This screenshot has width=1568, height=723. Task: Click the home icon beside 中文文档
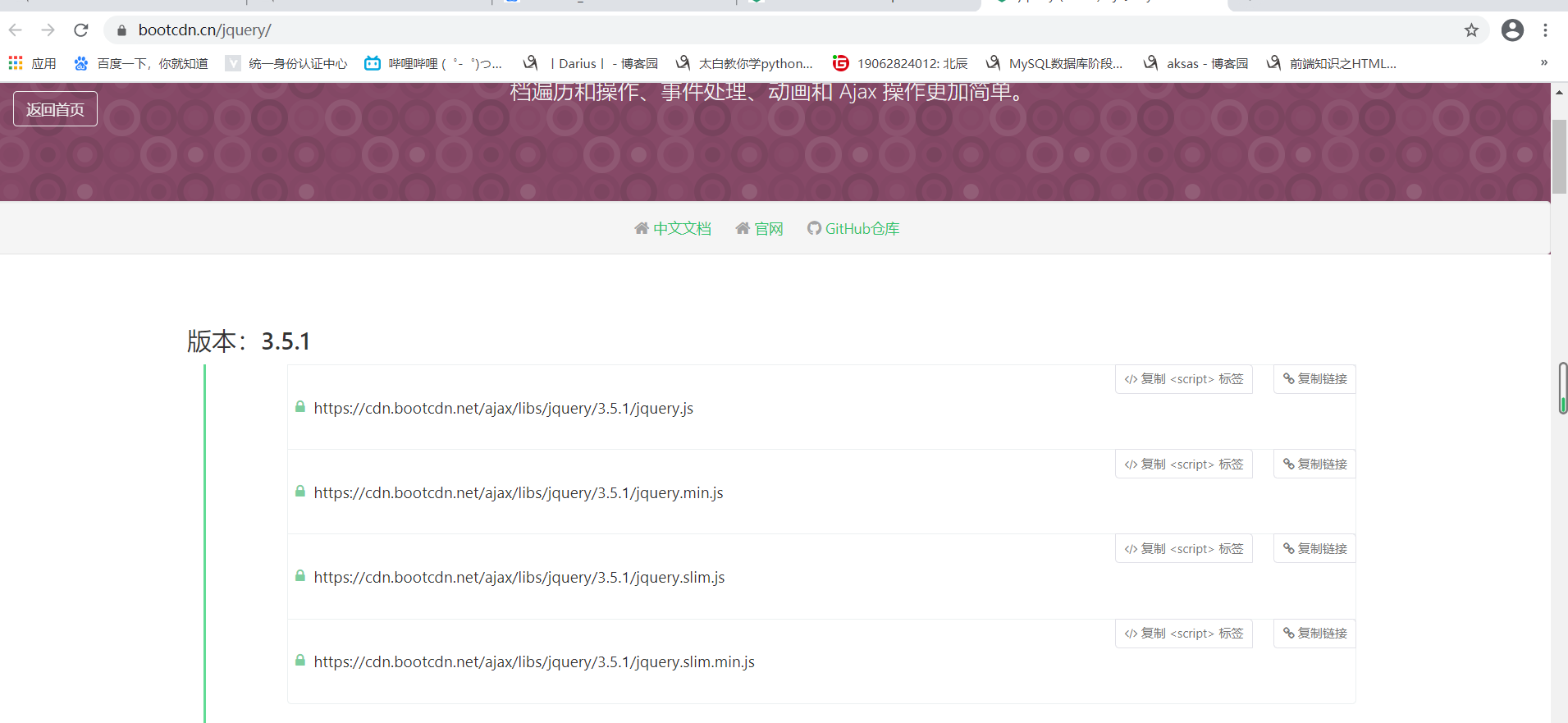[642, 228]
